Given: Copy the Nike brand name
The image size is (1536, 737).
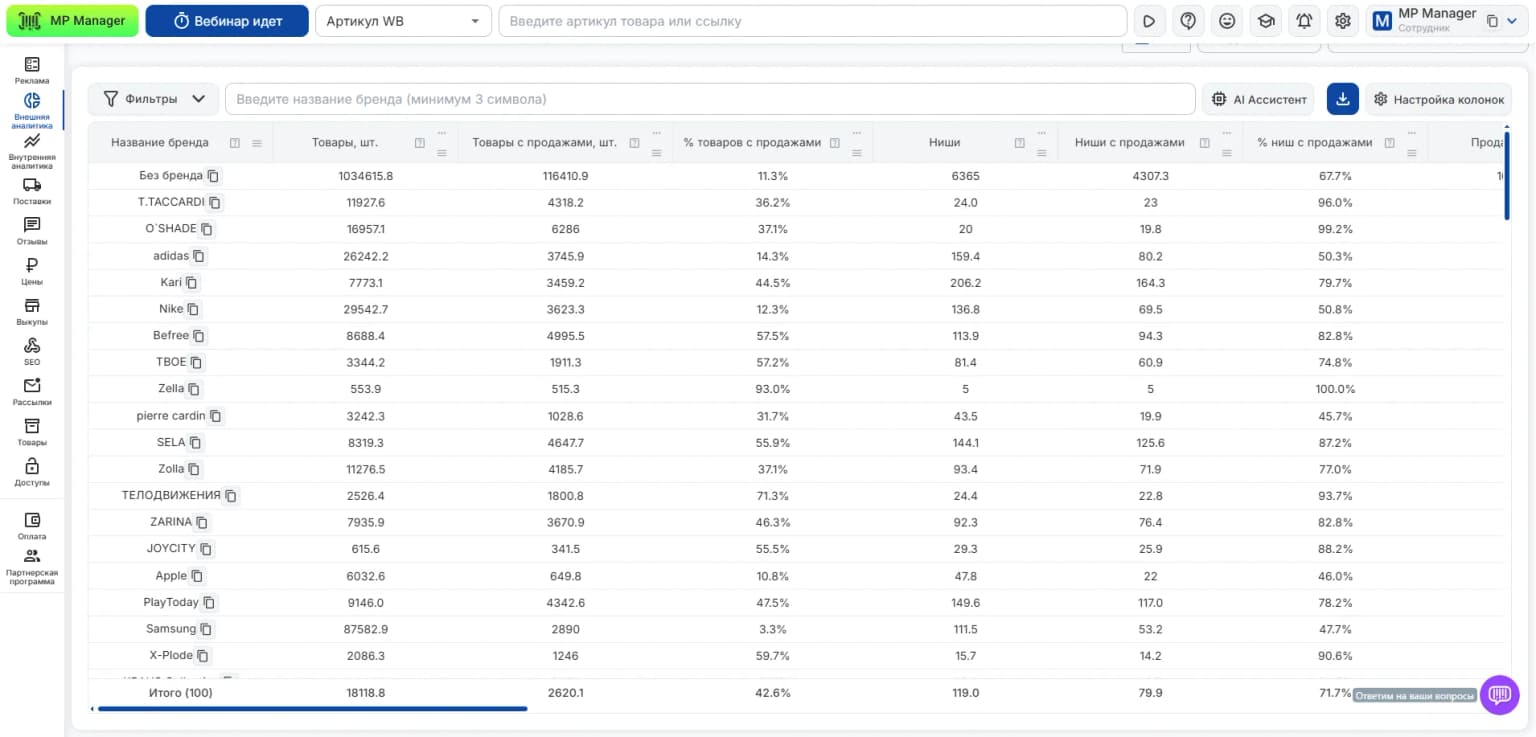Looking at the screenshot, I should [193, 309].
